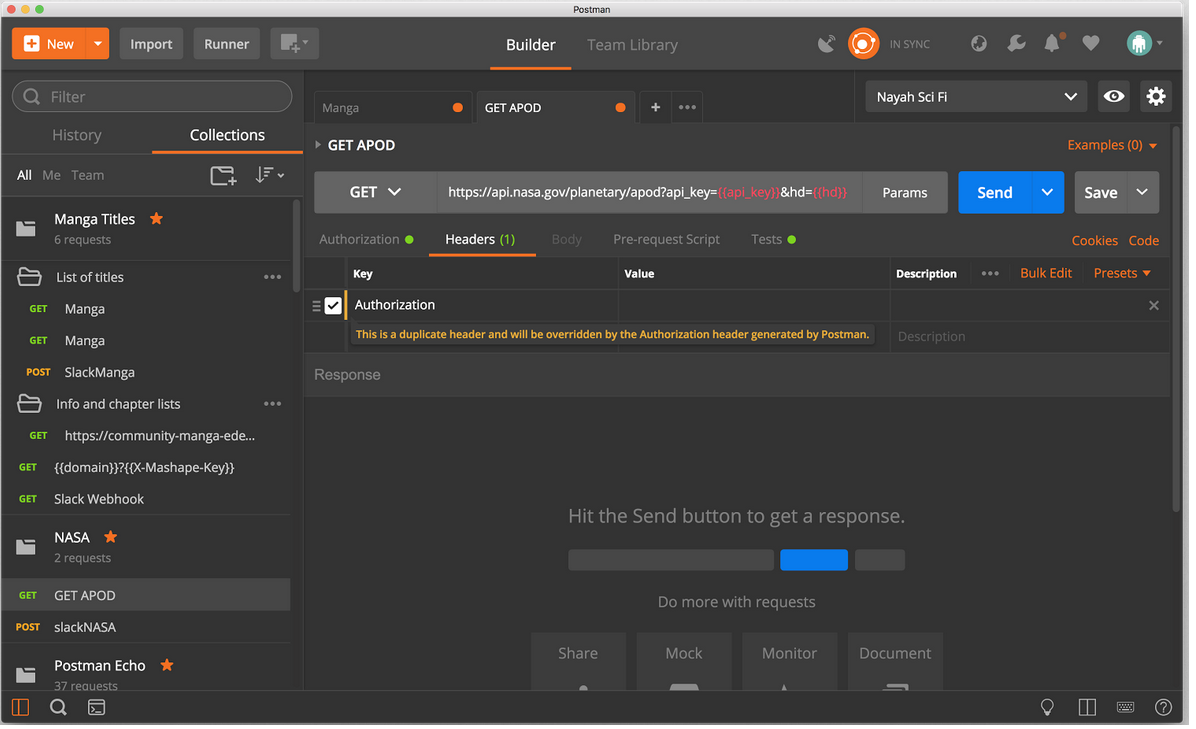Toggle the environment quick look eye

click(1114, 97)
